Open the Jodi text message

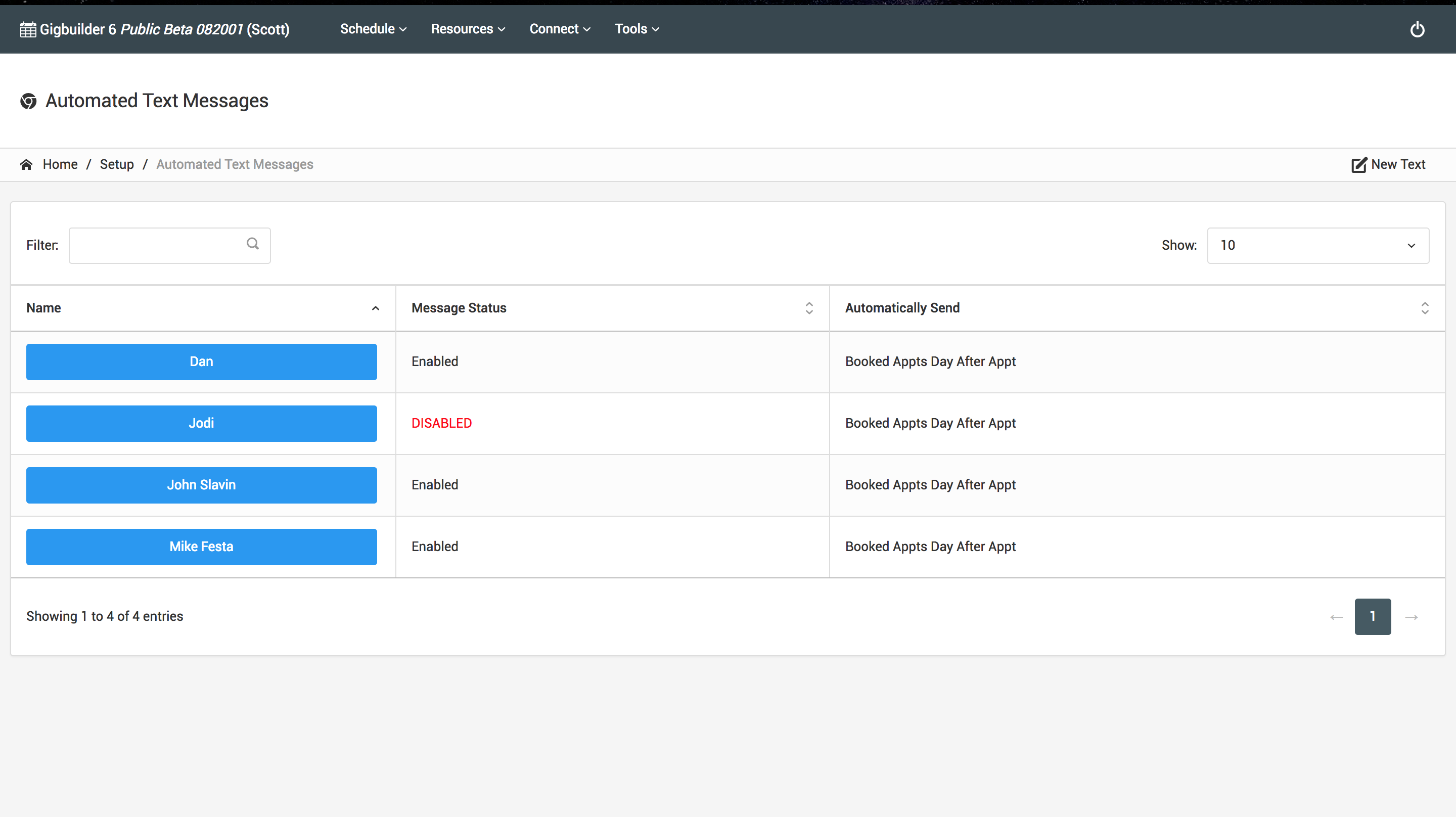point(201,424)
